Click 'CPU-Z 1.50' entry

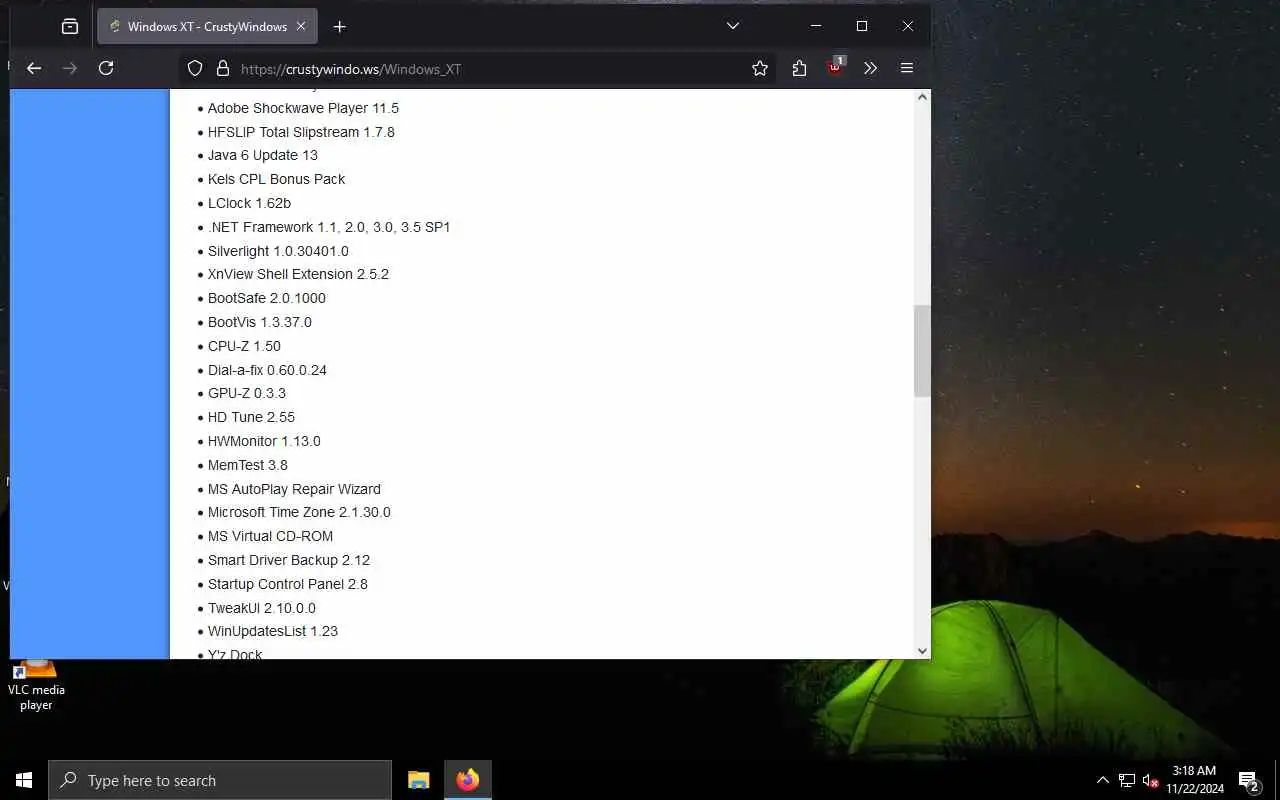pos(244,346)
